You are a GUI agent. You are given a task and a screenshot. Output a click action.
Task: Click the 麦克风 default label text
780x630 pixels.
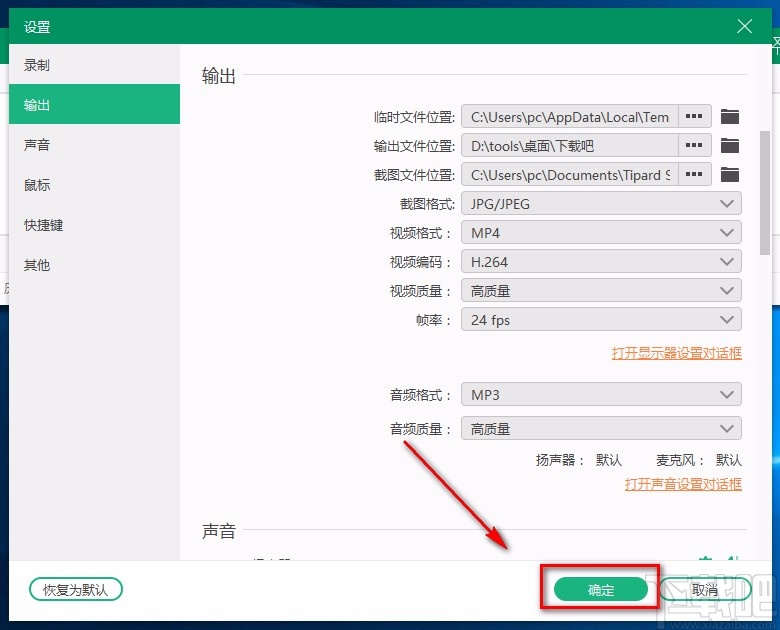698,460
